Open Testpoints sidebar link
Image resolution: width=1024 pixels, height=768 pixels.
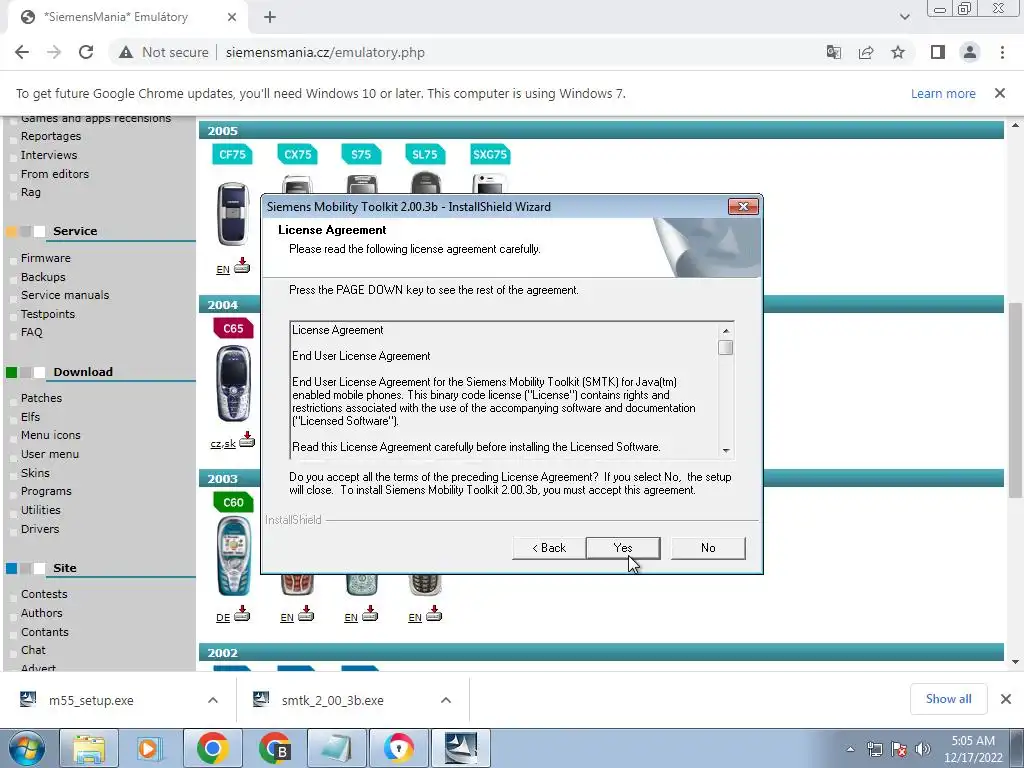point(48,314)
